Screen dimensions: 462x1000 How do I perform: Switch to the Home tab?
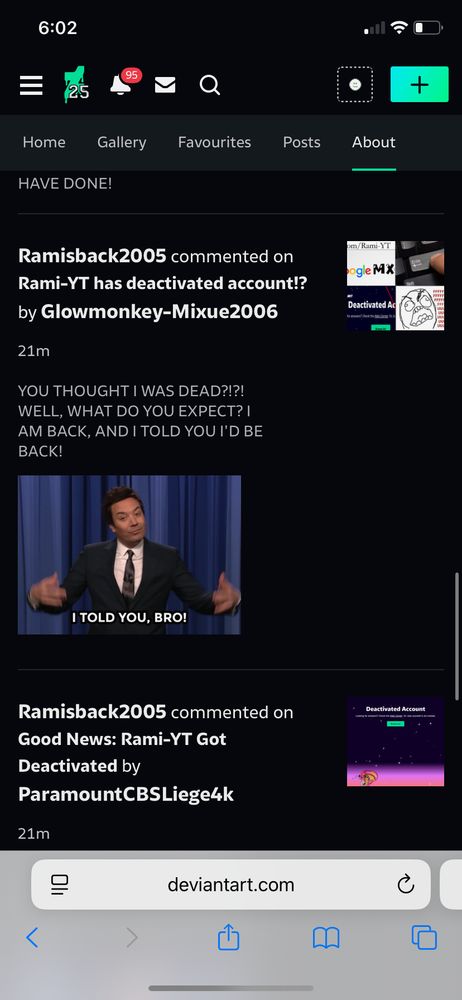click(44, 142)
